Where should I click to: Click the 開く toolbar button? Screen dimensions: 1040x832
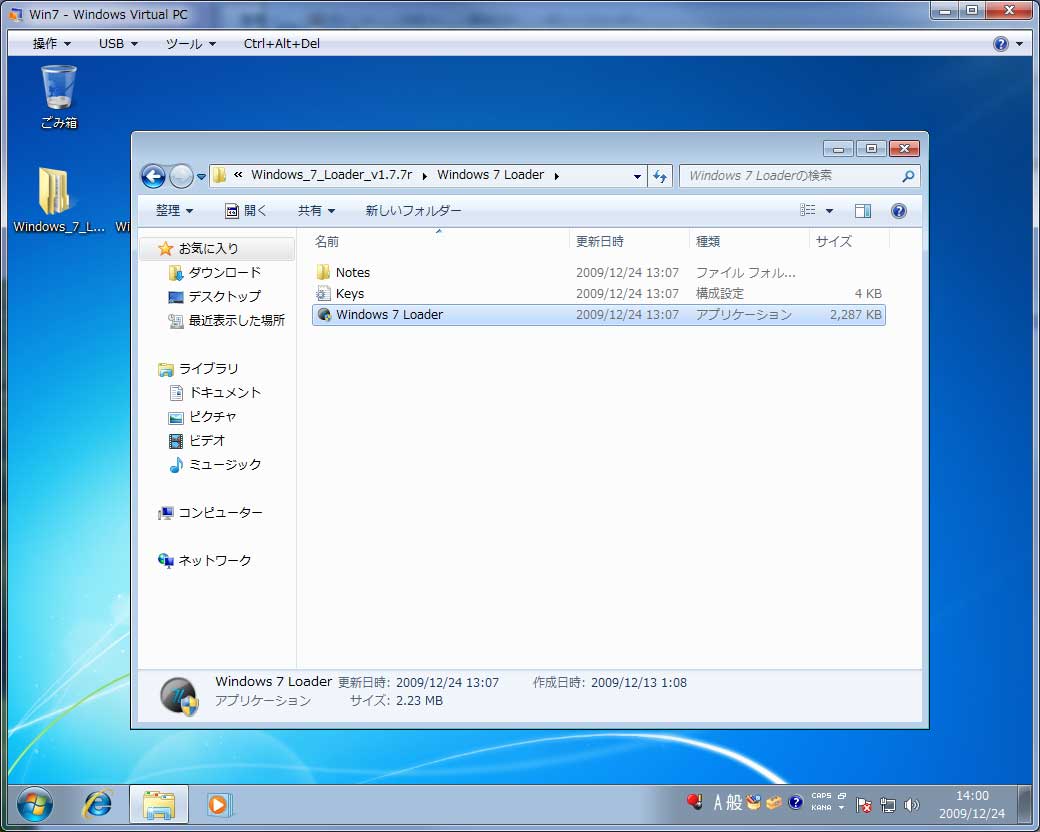(x=246, y=210)
